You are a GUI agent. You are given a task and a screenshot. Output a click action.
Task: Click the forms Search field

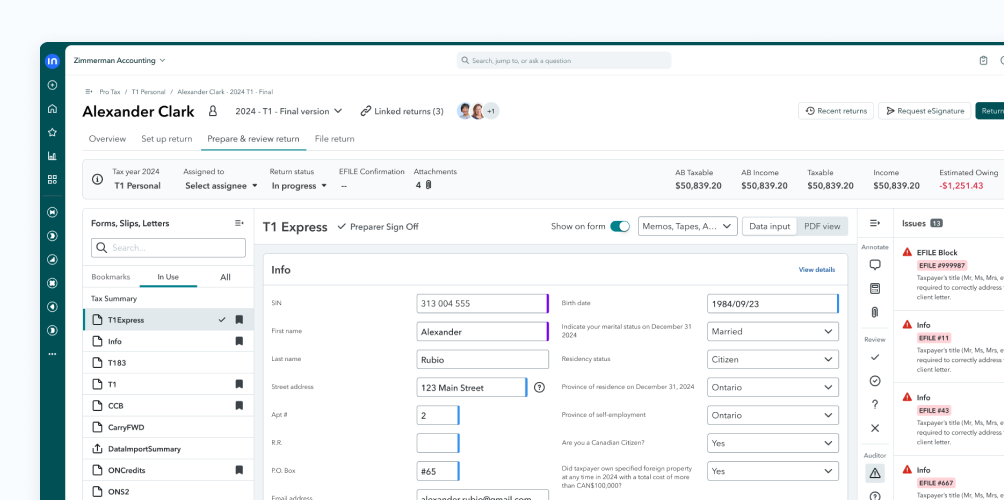pos(168,248)
